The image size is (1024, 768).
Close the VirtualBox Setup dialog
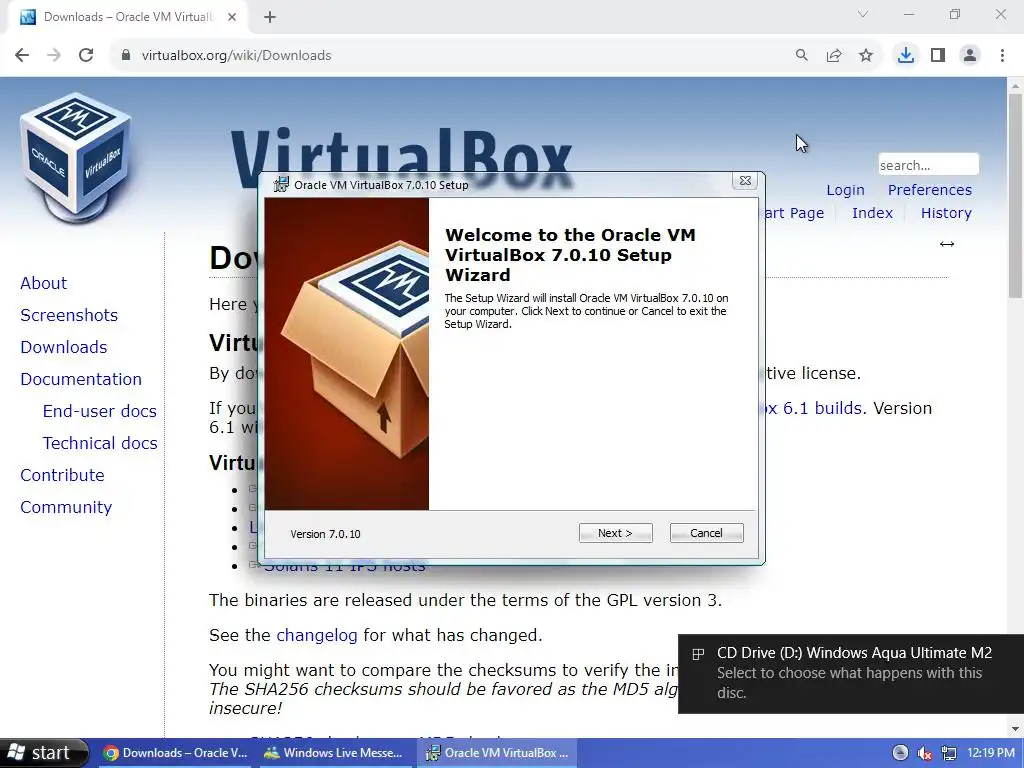[745, 181]
